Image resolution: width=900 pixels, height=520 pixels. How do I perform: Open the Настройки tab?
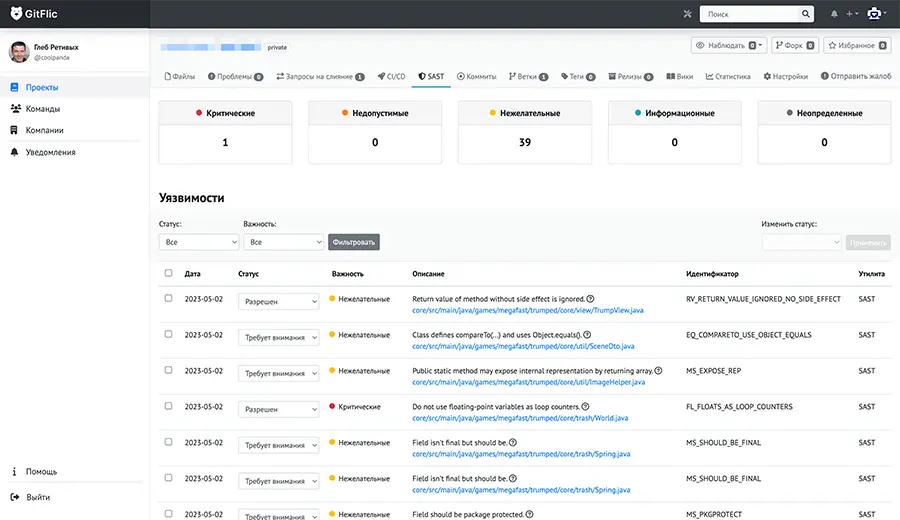(x=786, y=76)
